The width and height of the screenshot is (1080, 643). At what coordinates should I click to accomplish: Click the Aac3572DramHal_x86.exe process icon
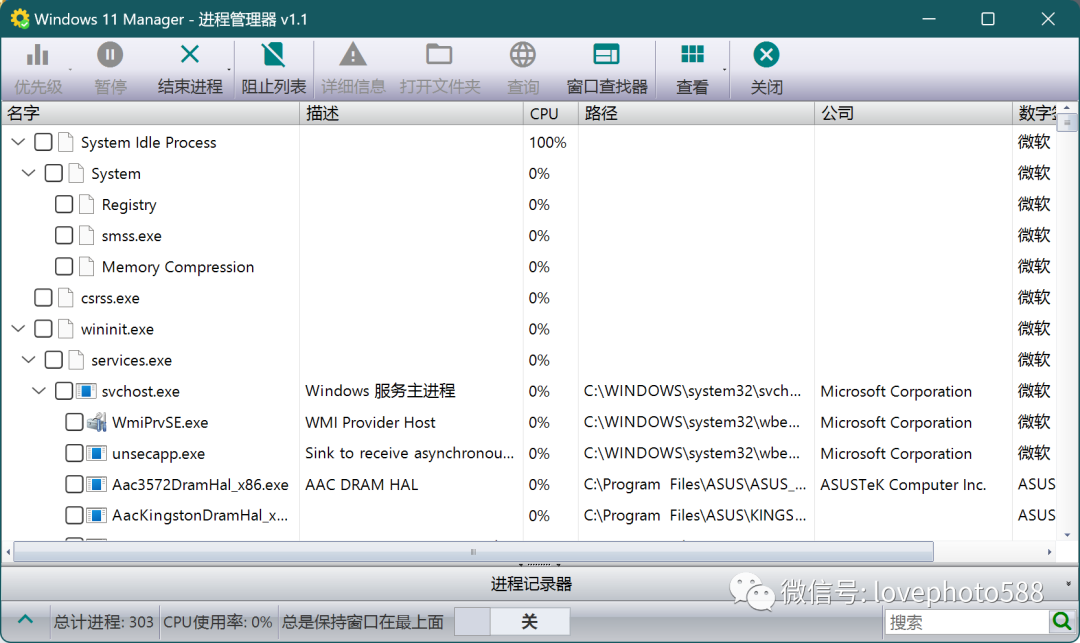point(96,485)
